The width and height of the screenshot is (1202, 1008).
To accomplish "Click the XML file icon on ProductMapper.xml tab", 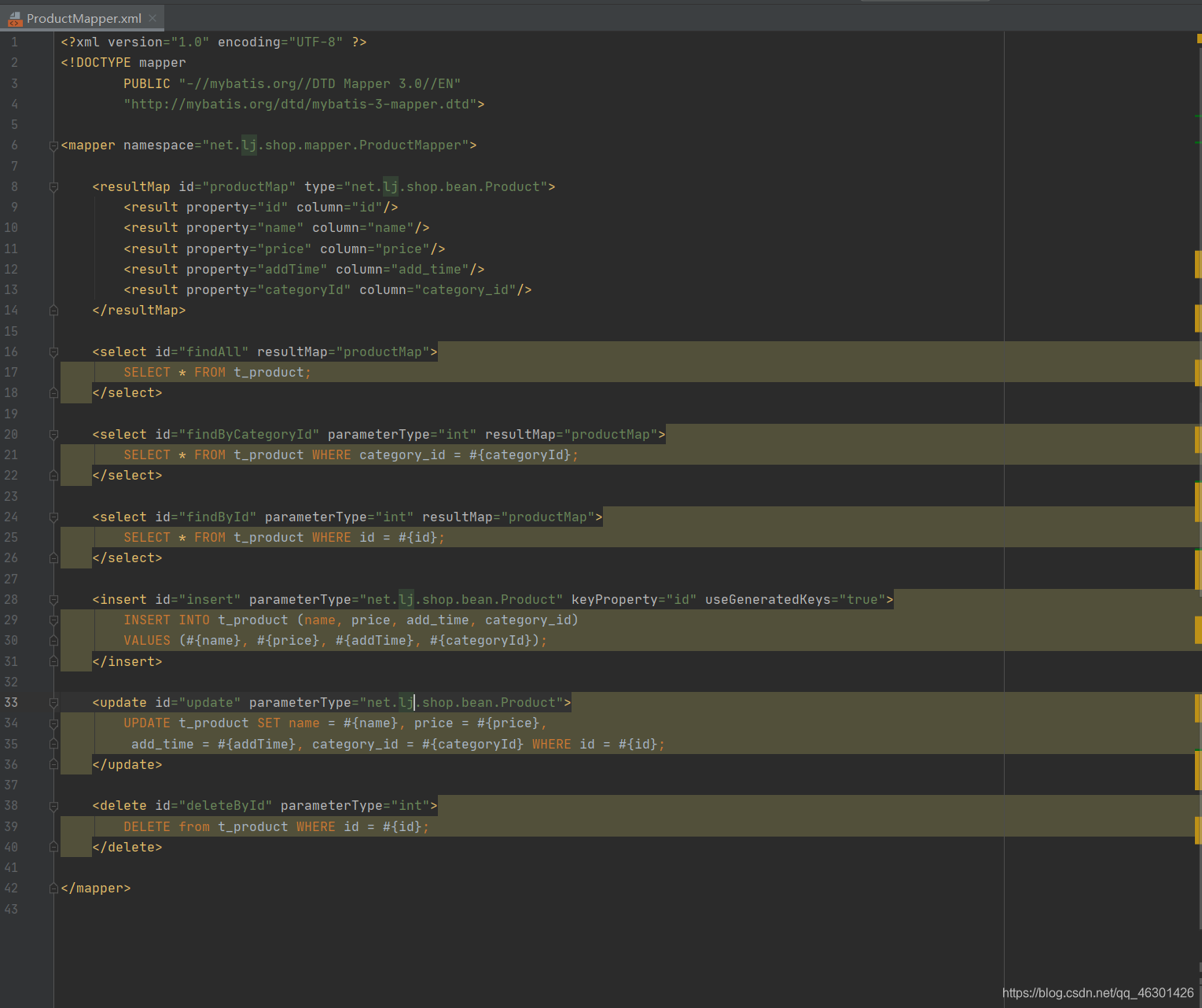I will pyautogui.click(x=15, y=19).
